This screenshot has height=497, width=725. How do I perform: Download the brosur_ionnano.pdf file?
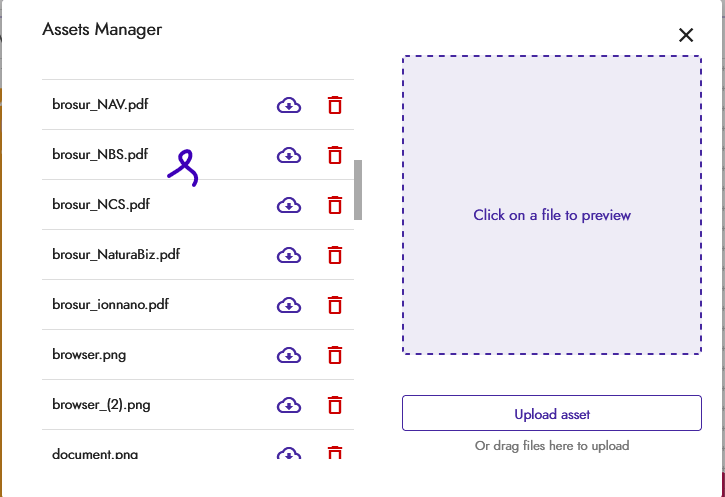[x=289, y=305]
